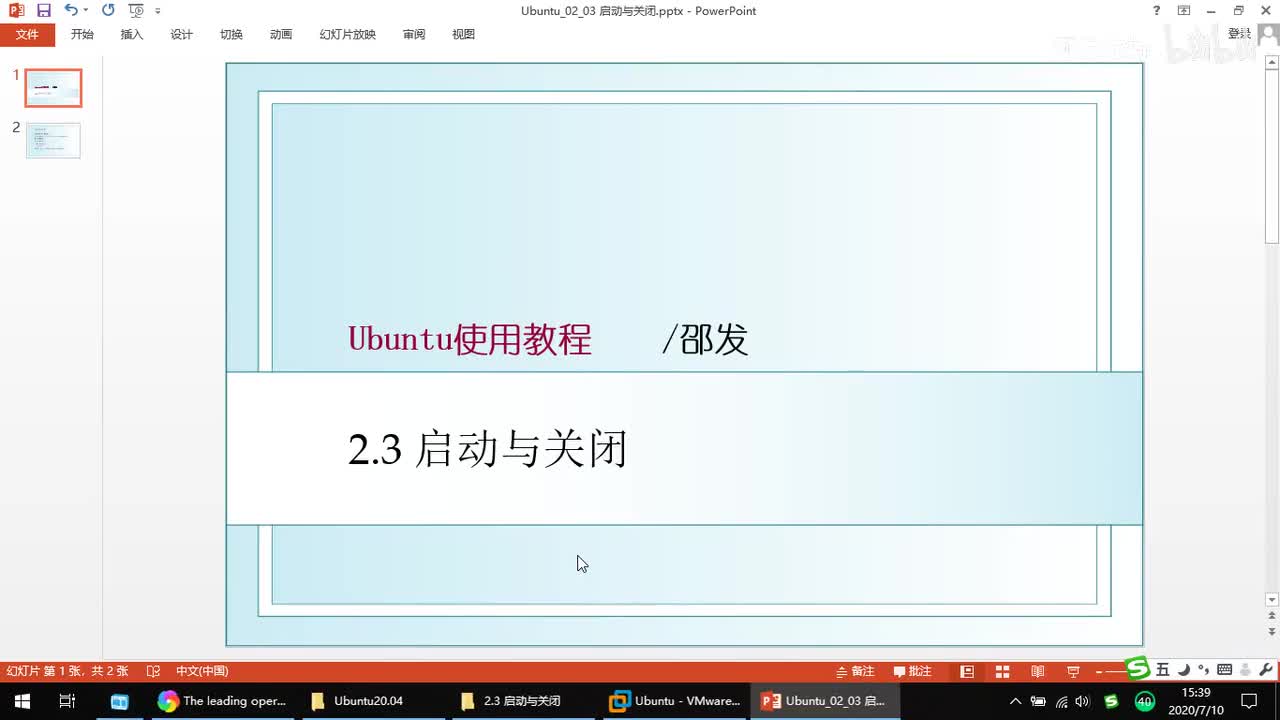Image resolution: width=1280 pixels, height=720 pixels.
Task: Open the 审阅 ribbon tab
Action: [414, 34]
